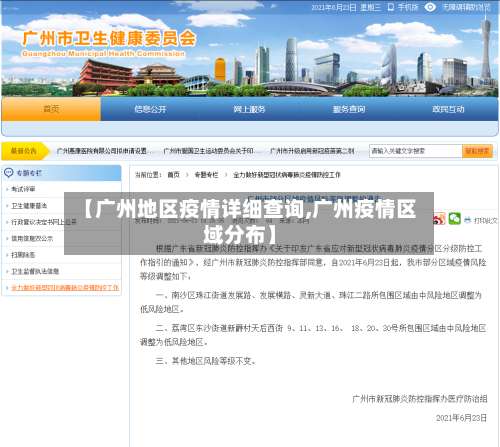Open announcement about 爱国卫生运动委员会
Screen dimensions: 500x447
pos(209,151)
